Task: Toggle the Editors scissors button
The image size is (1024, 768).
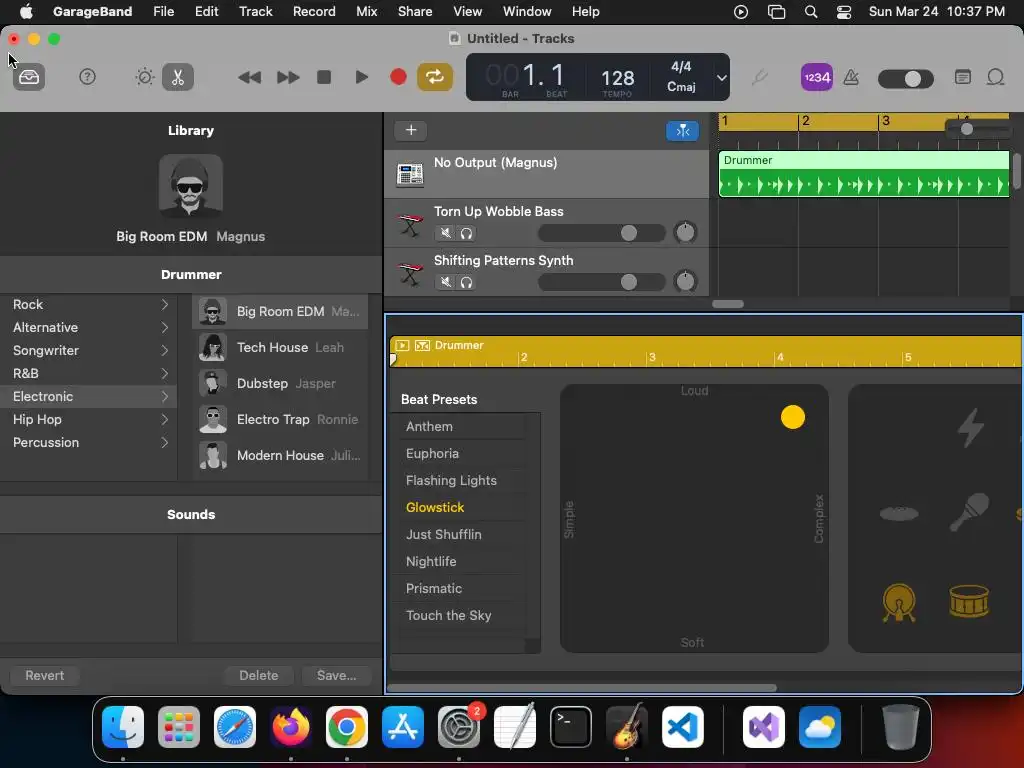Action: click(178, 77)
